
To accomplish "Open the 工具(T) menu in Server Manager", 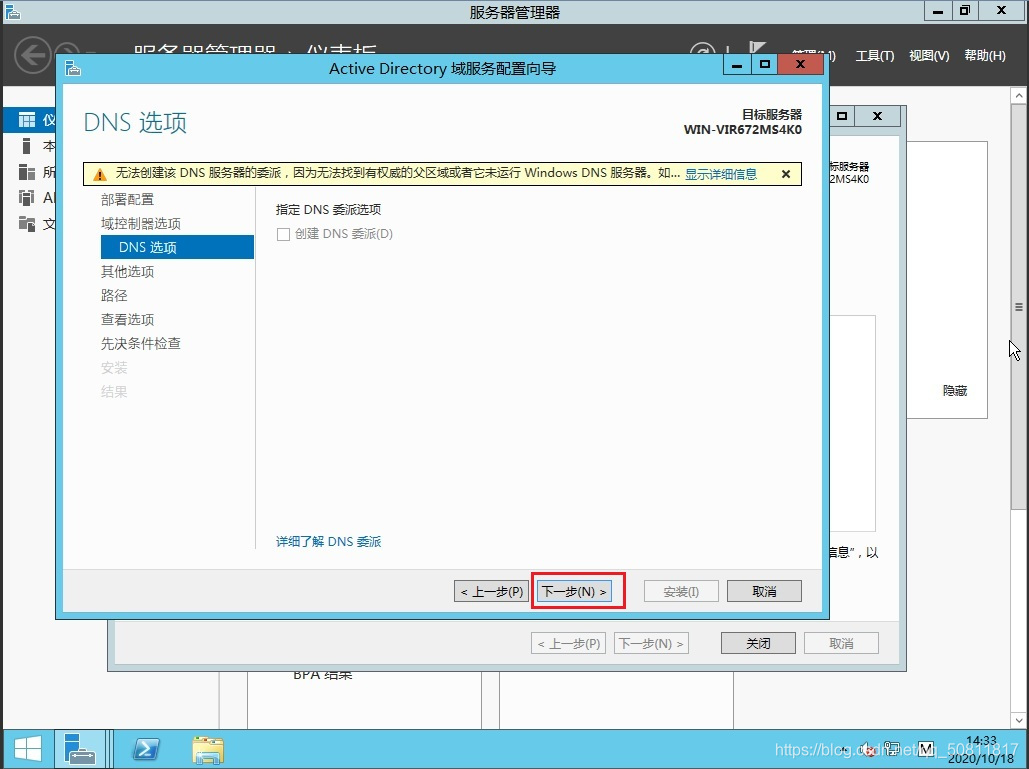I will coord(875,56).
